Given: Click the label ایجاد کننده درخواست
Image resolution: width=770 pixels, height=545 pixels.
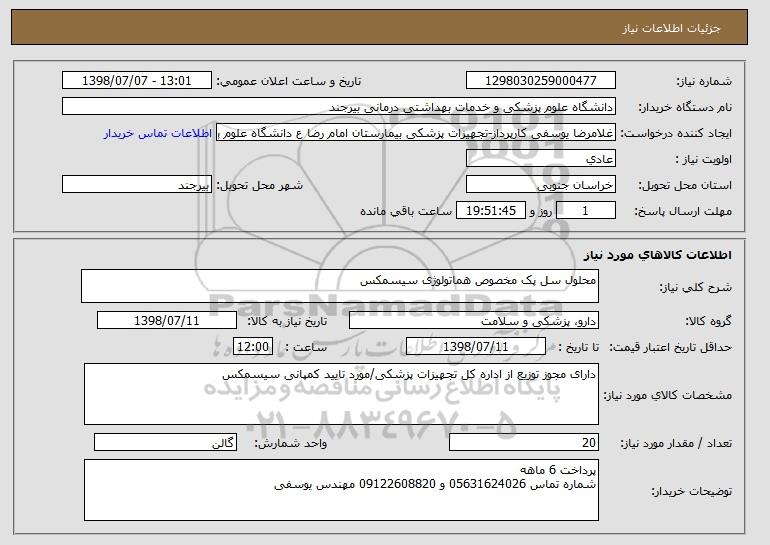Looking at the screenshot, I should click(676, 134).
